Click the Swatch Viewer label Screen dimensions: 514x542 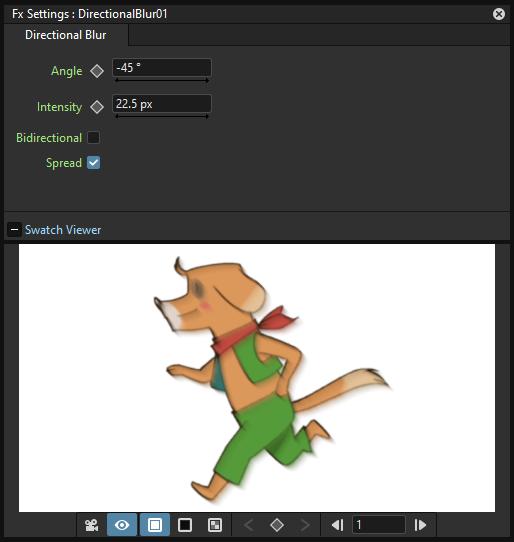click(63, 230)
